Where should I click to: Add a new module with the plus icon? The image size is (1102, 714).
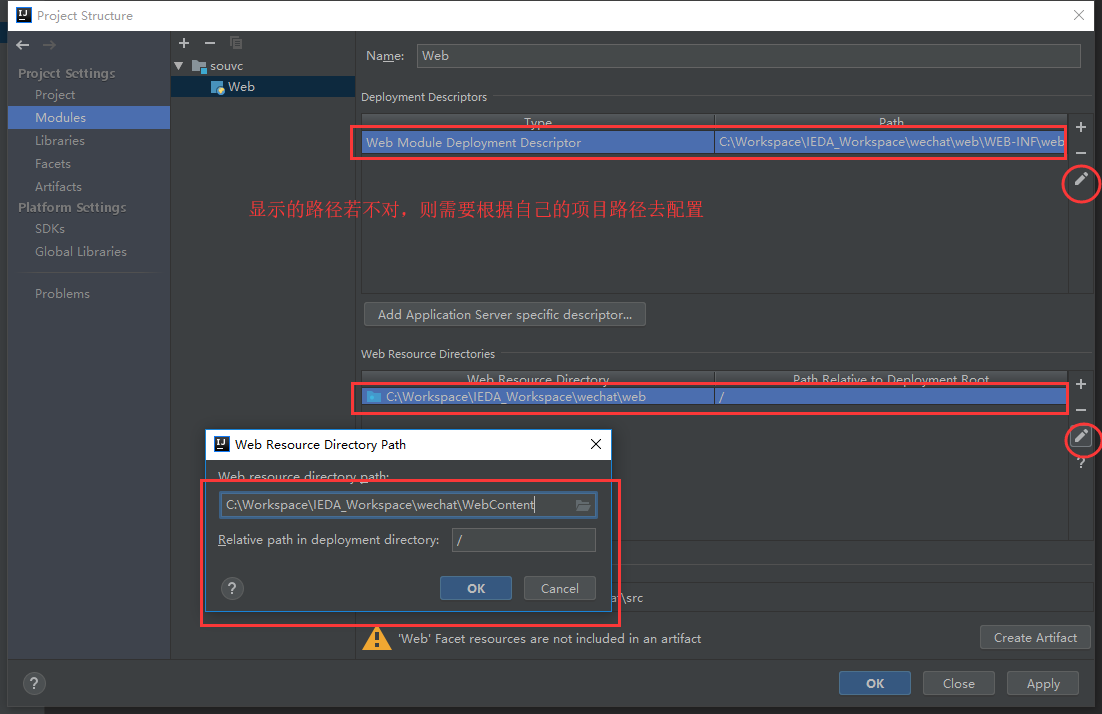click(x=184, y=43)
